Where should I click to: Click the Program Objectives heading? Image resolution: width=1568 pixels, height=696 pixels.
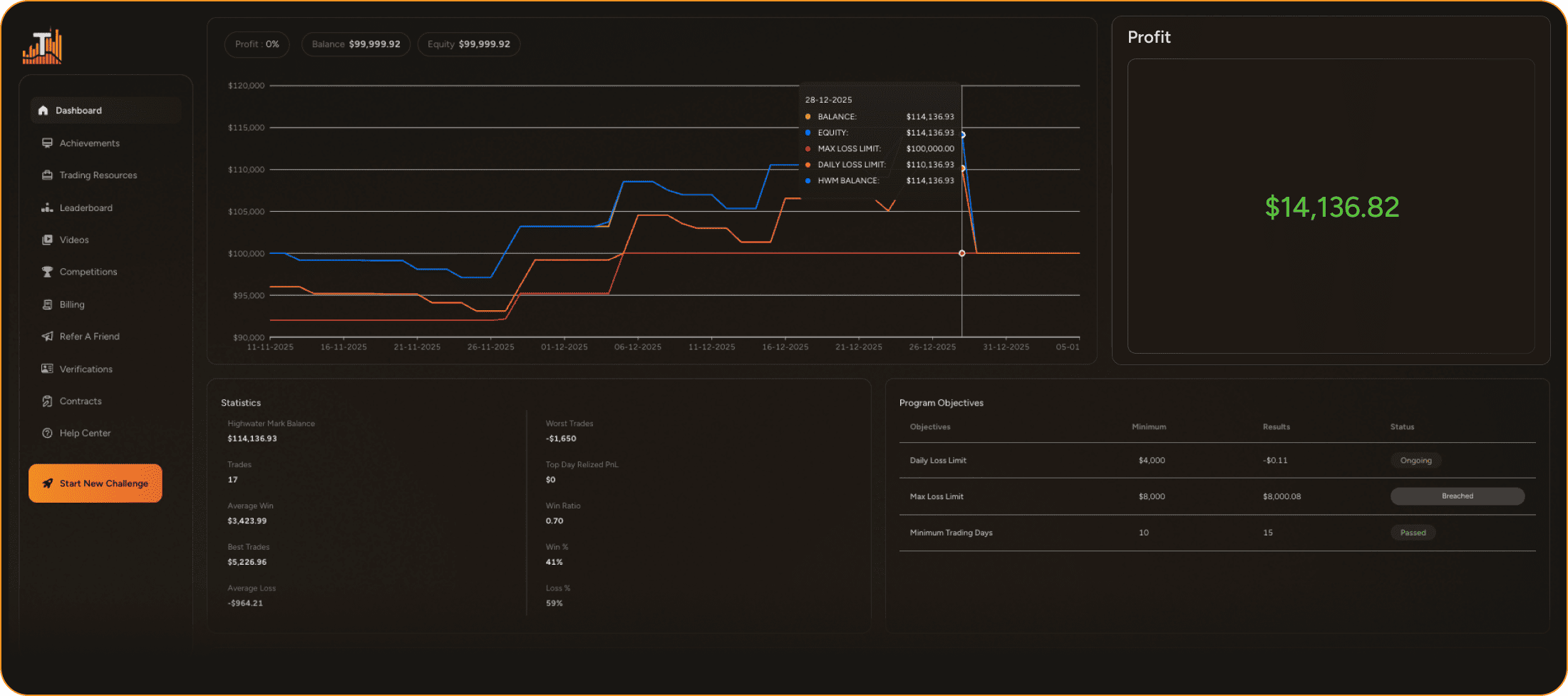point(941,403)
